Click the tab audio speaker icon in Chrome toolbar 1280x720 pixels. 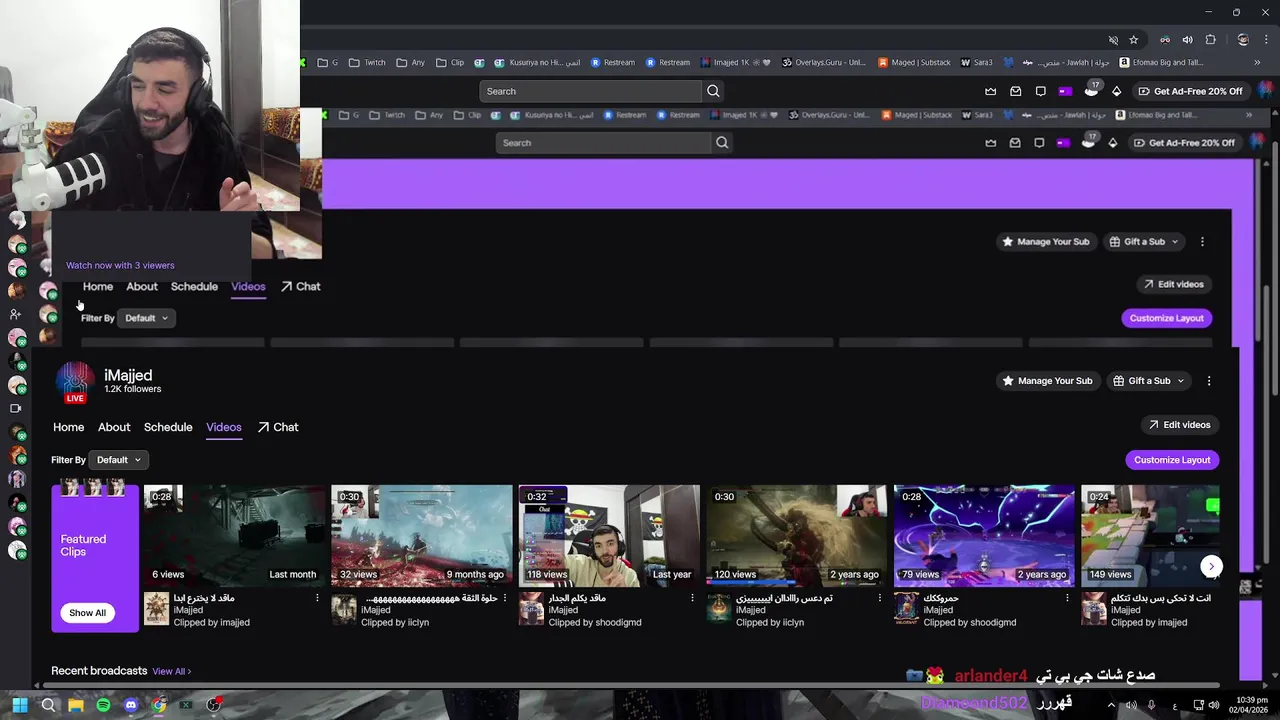click(x=1187, y=40)
